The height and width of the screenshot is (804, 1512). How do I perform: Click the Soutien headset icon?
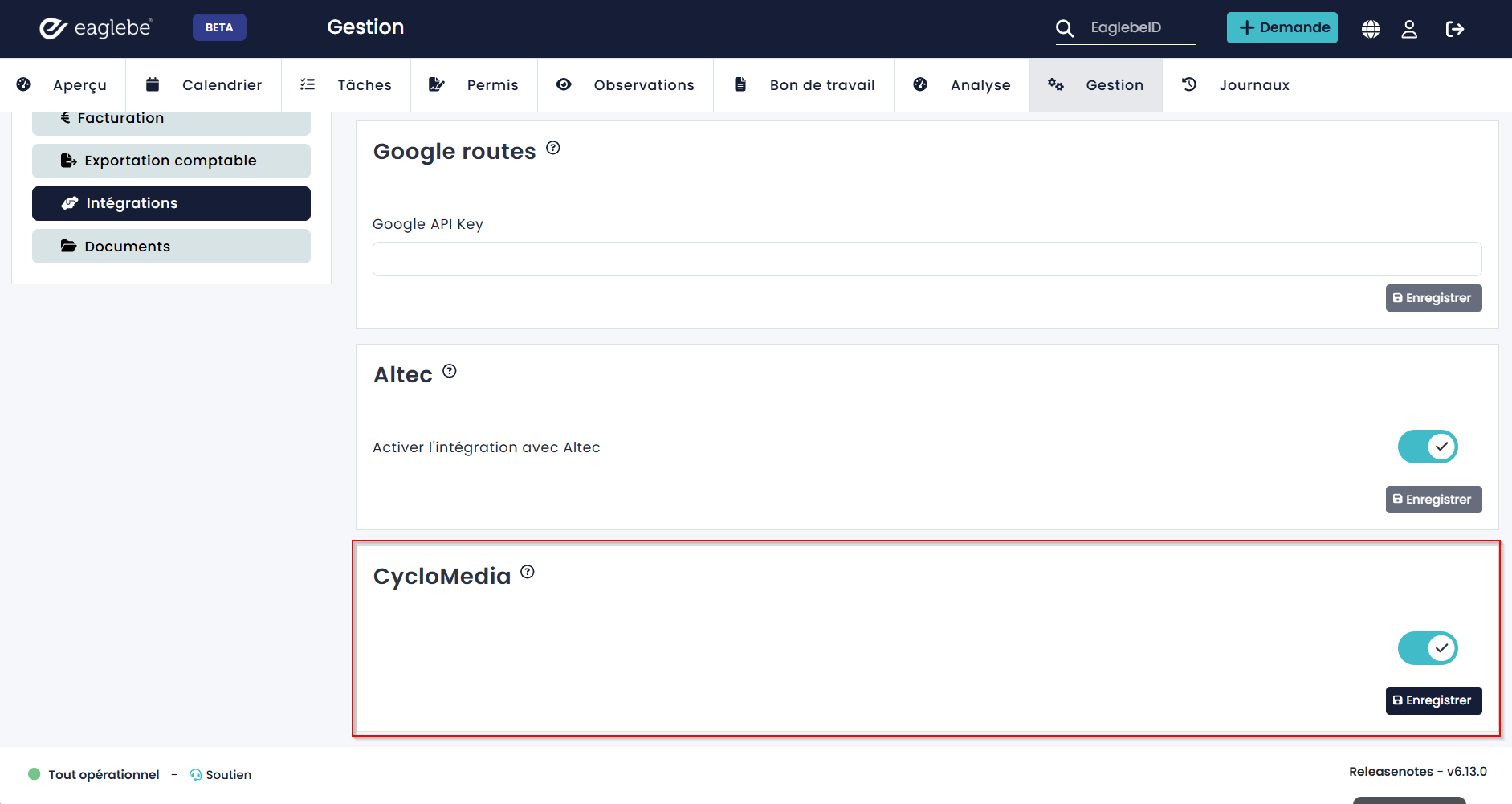click(195, 774)
